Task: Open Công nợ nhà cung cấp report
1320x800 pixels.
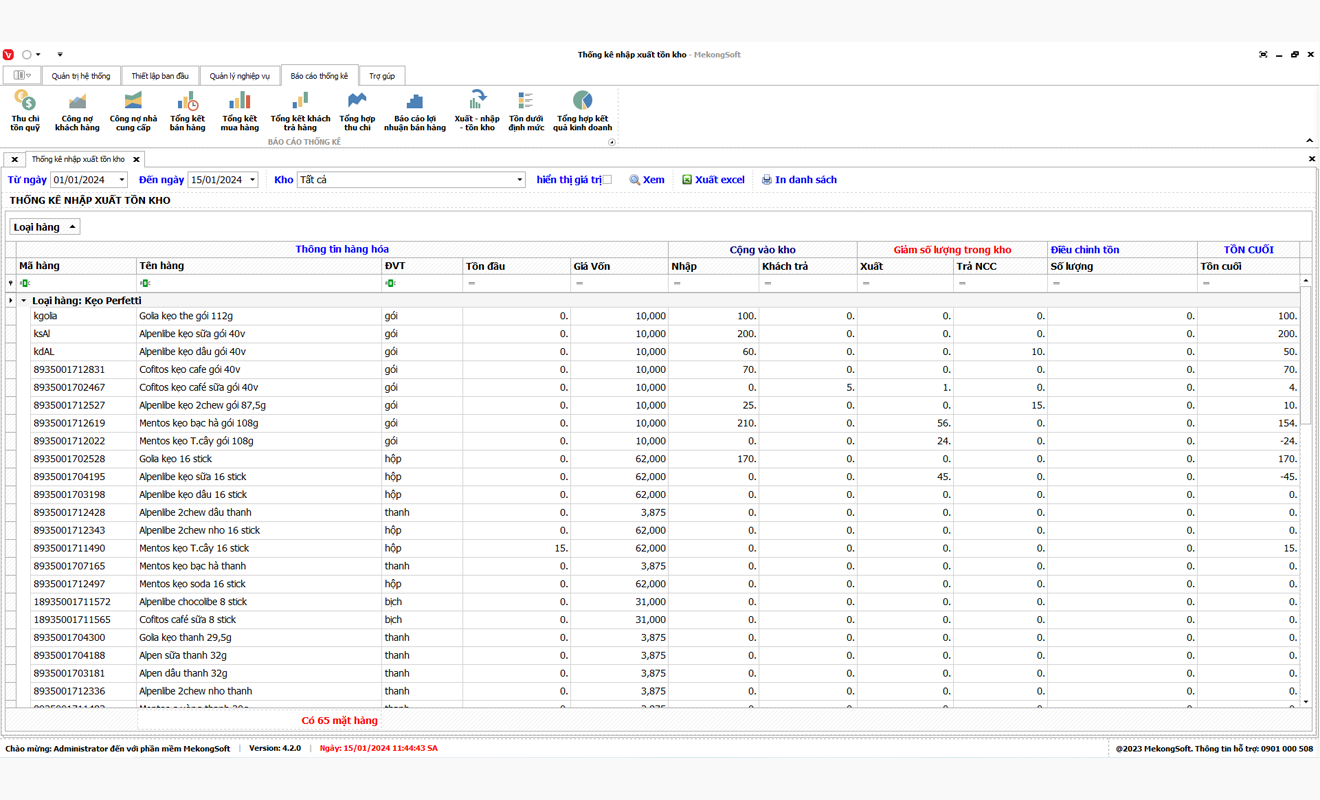Action: coord(133,111)
